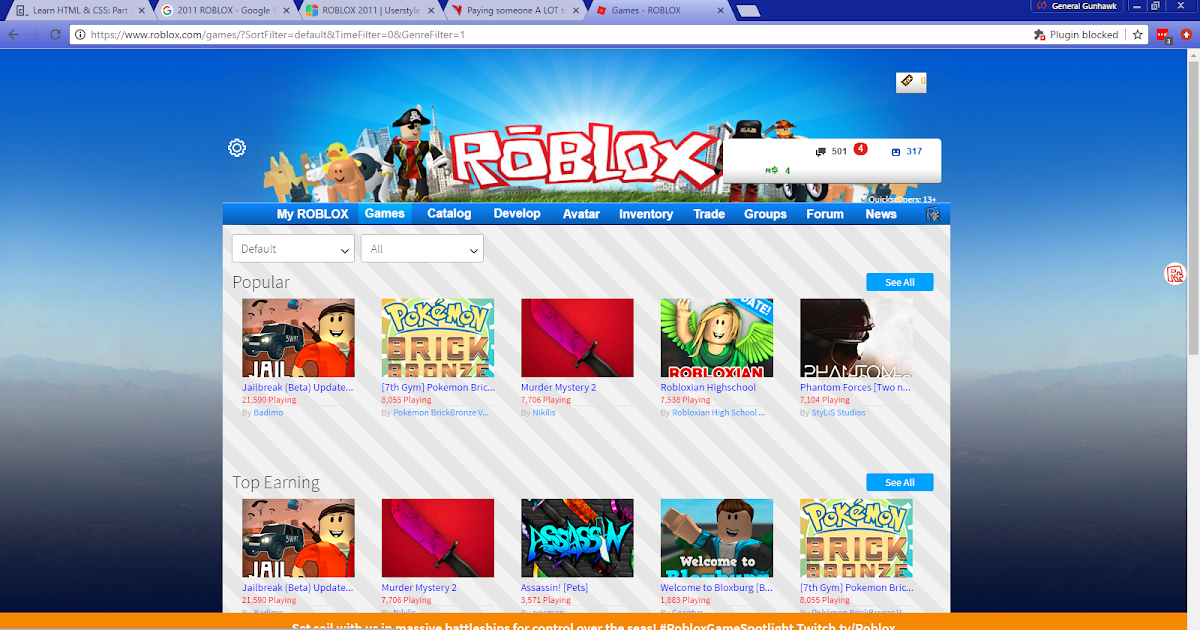Open Welcome to Bloxburg link
The height and width of the screenshot is (630, 1200).
point(716,588)
